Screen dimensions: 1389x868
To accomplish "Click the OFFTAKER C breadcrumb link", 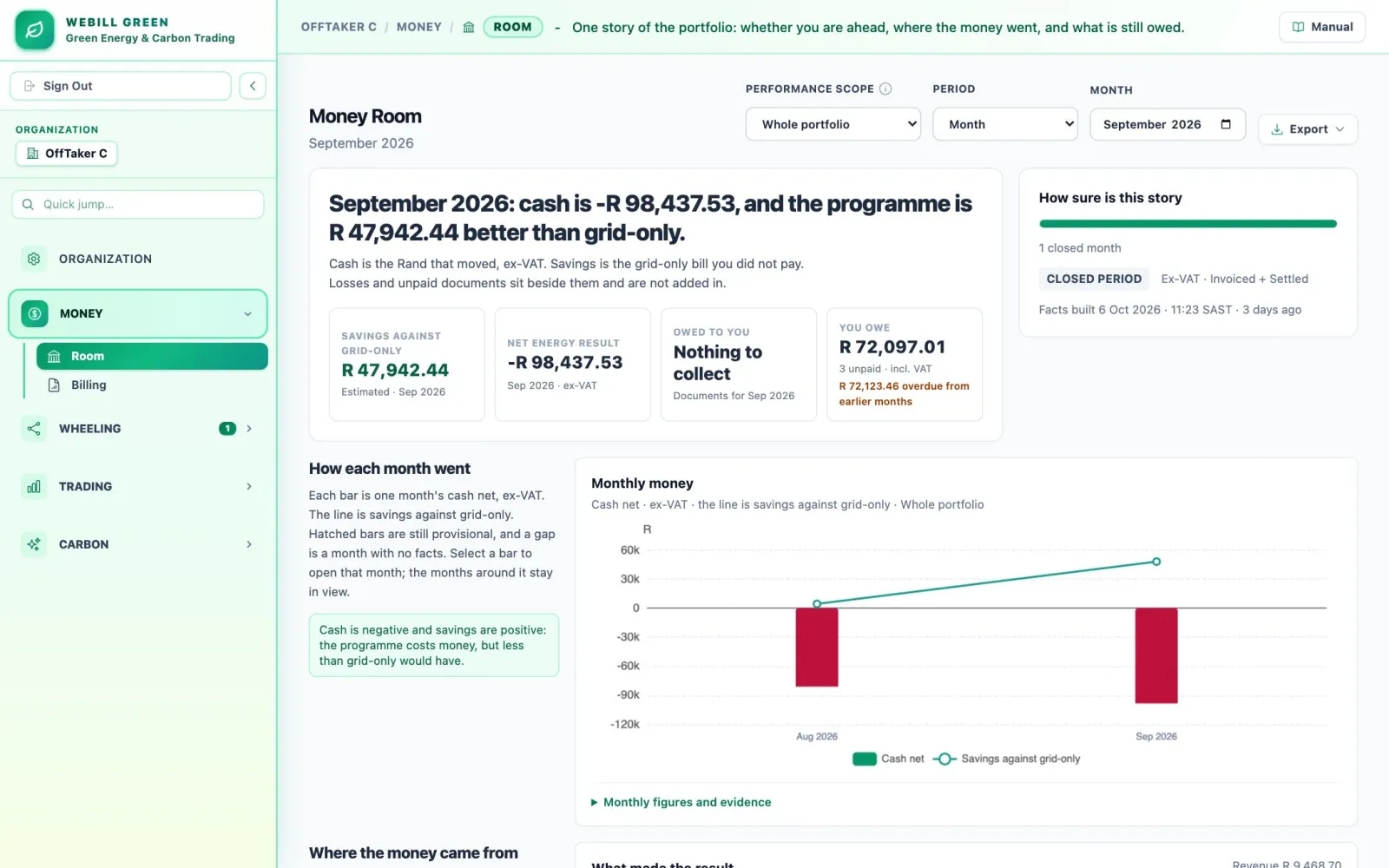I will point(339,27).
